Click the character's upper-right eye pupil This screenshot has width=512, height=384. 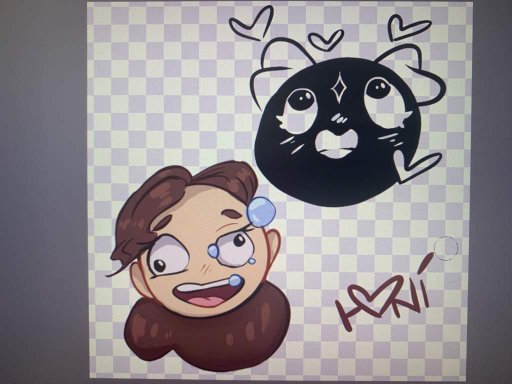tap(239, 240)
